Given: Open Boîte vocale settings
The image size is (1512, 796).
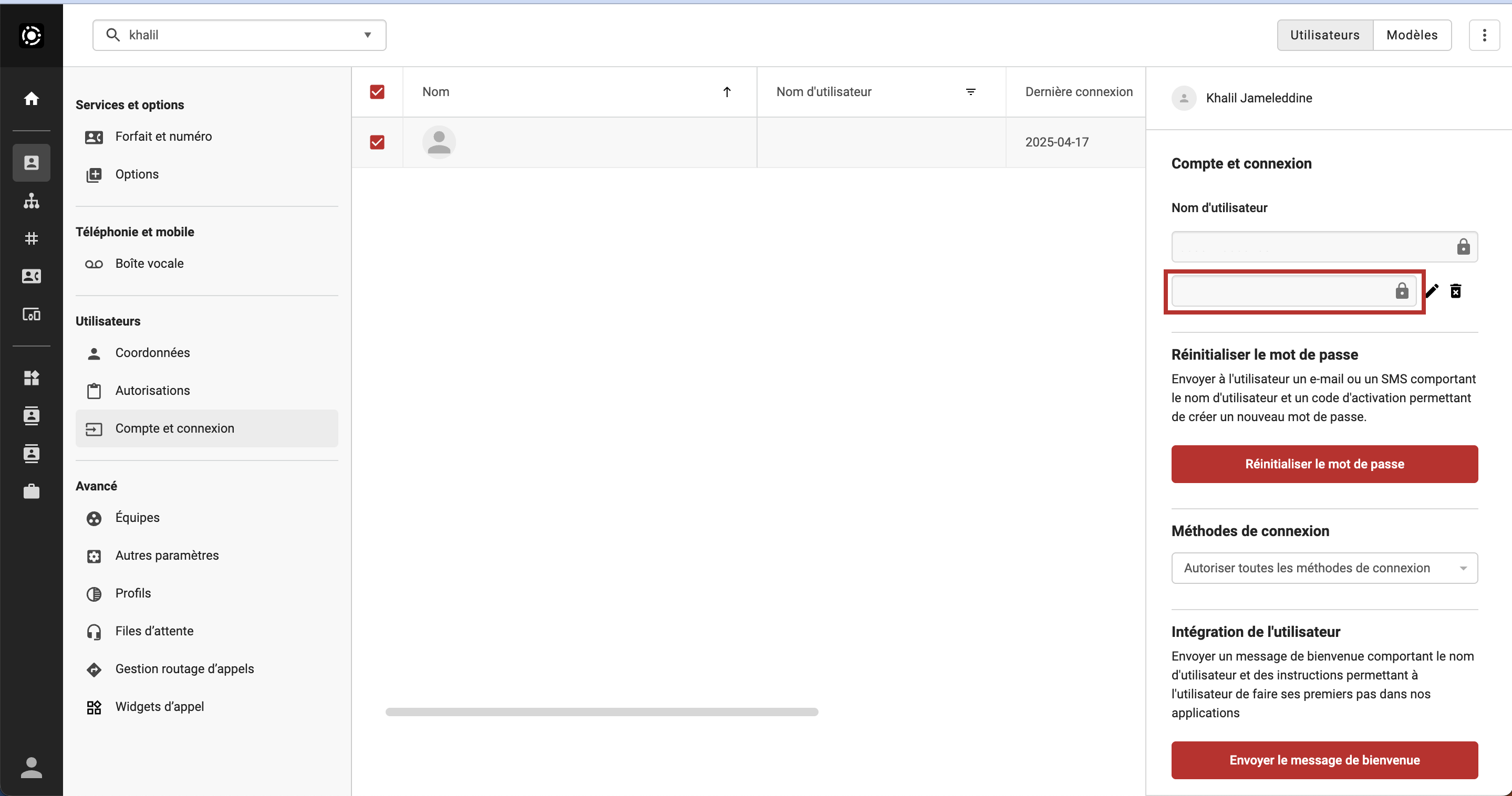Looking at the screenshot, I should (206, 264).
